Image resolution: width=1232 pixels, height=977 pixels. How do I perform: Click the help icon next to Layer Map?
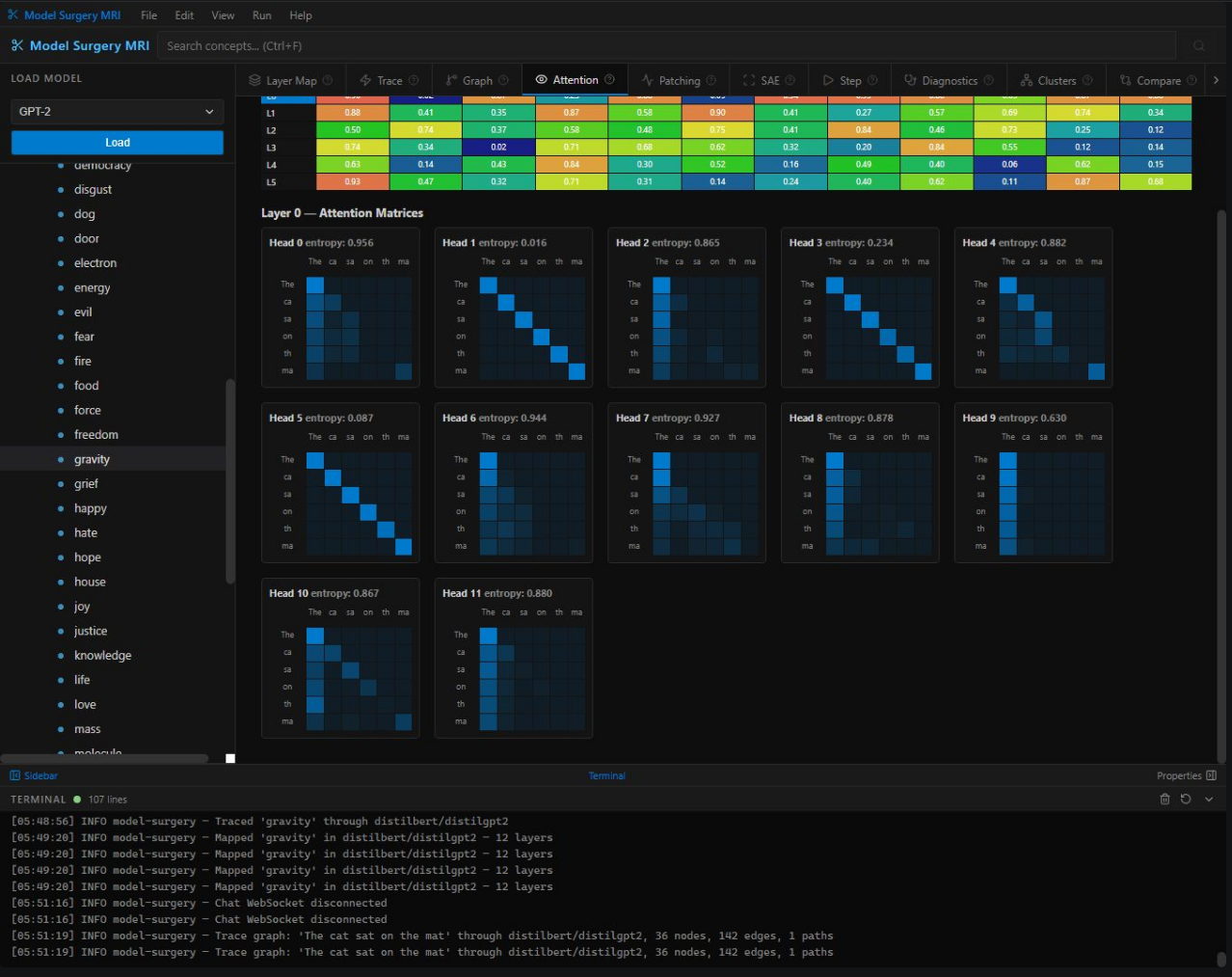pos(328,81)
